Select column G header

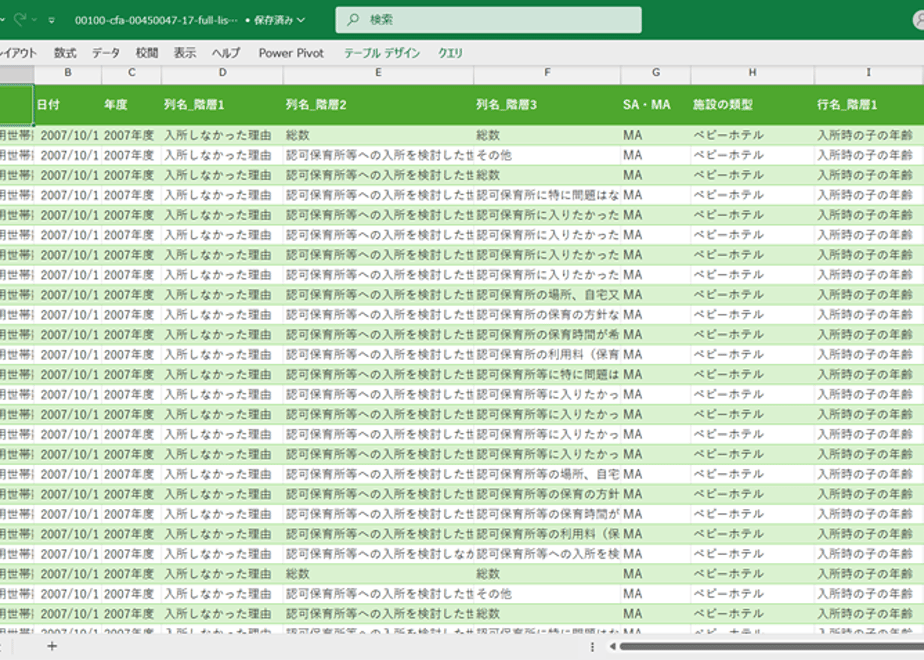click(656, 72)
